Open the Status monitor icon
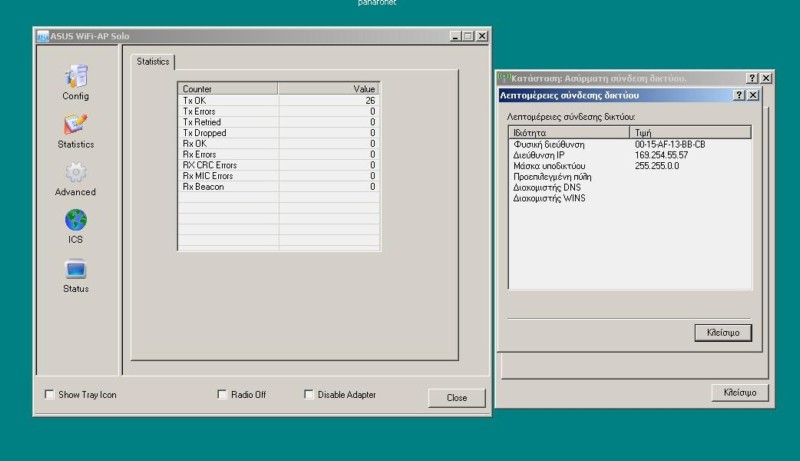This screenshot has height=461, width=800. (76, 269)
